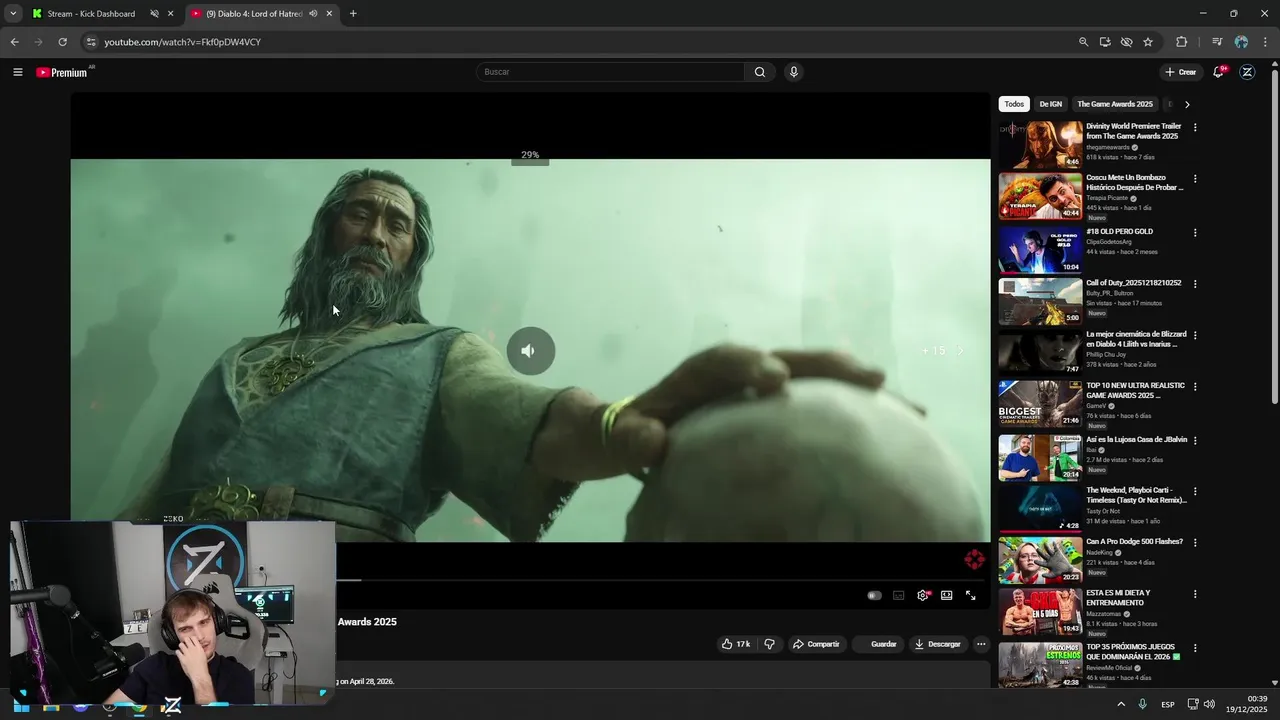
Task: Select The Game Awards 2025 chip
Action: 1115,104
